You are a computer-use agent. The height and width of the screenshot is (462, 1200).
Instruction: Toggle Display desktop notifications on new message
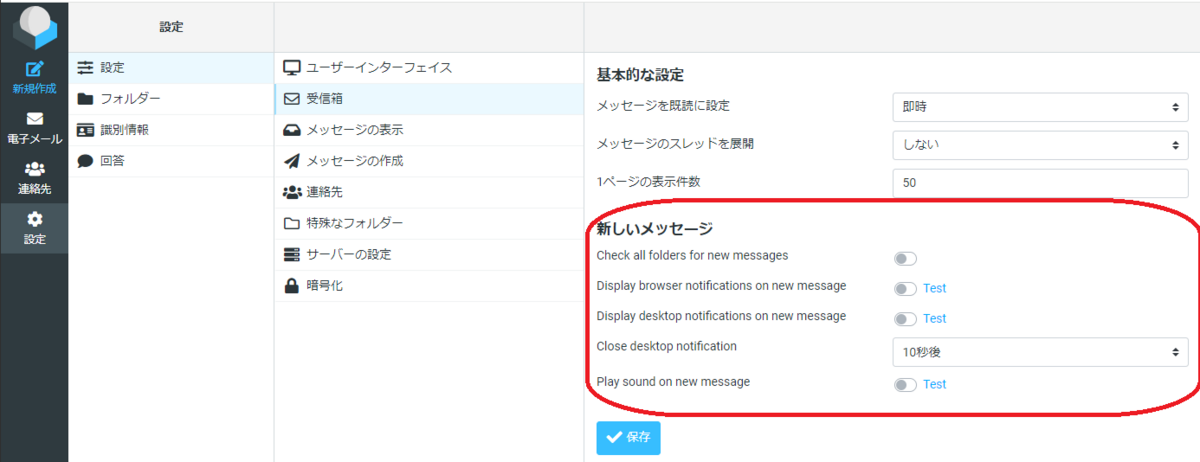(905, 319)
